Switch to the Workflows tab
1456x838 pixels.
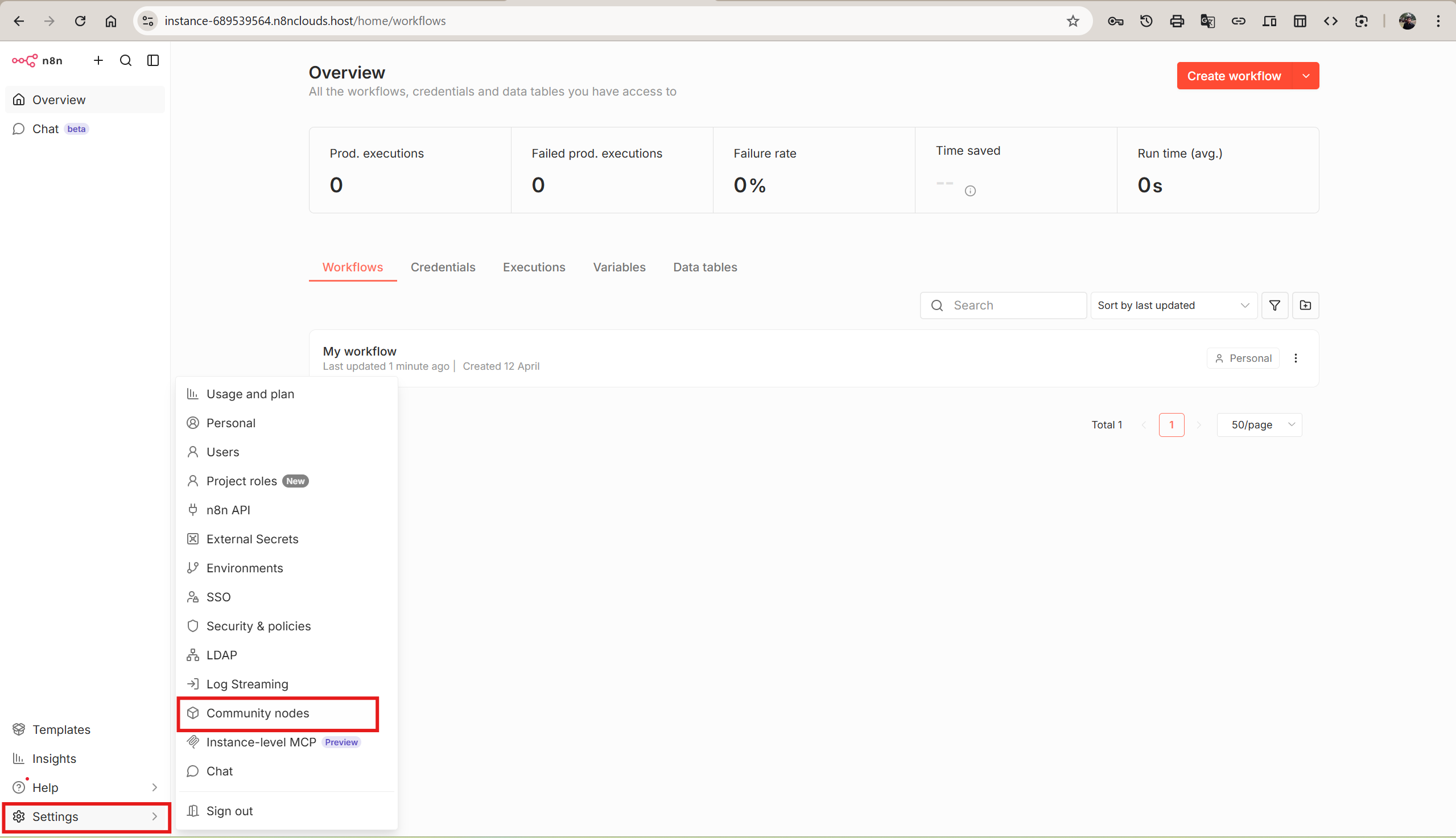tap(353, 267)
